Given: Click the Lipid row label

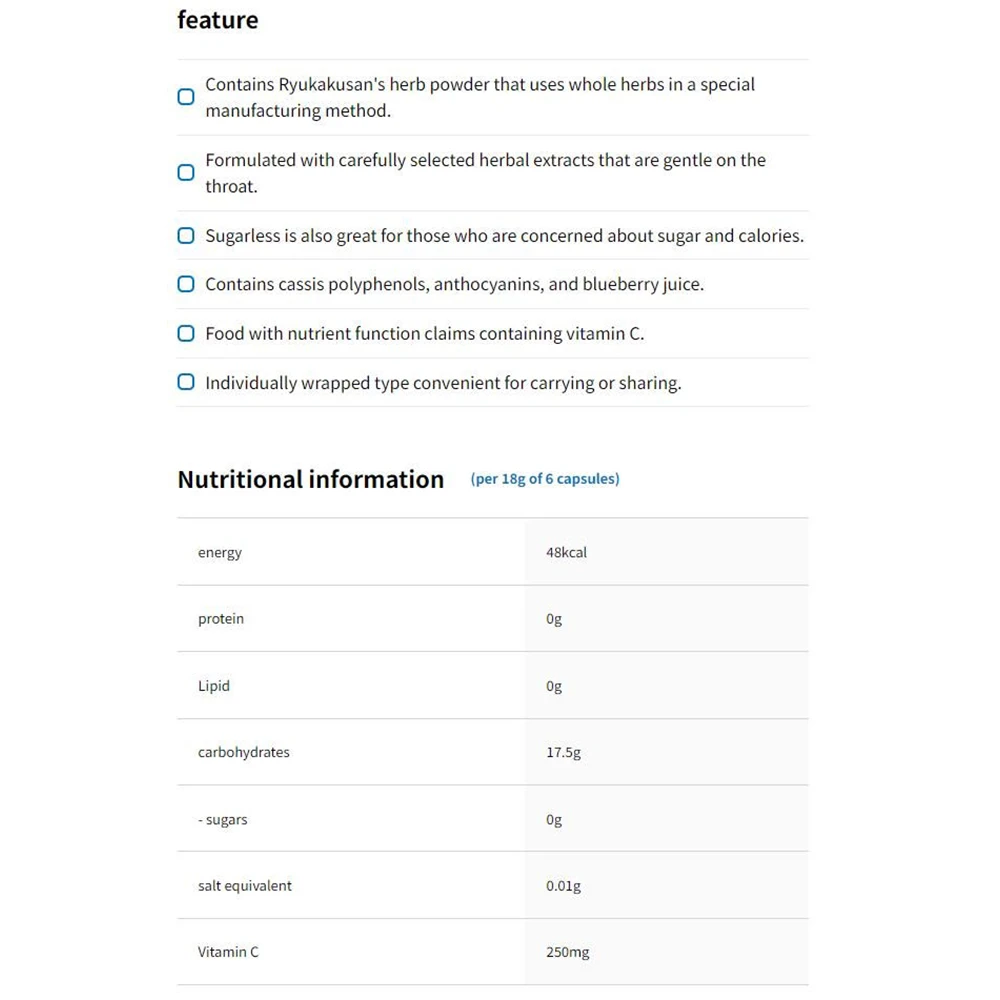Looking at the screenshot, I should pos(214,686).
